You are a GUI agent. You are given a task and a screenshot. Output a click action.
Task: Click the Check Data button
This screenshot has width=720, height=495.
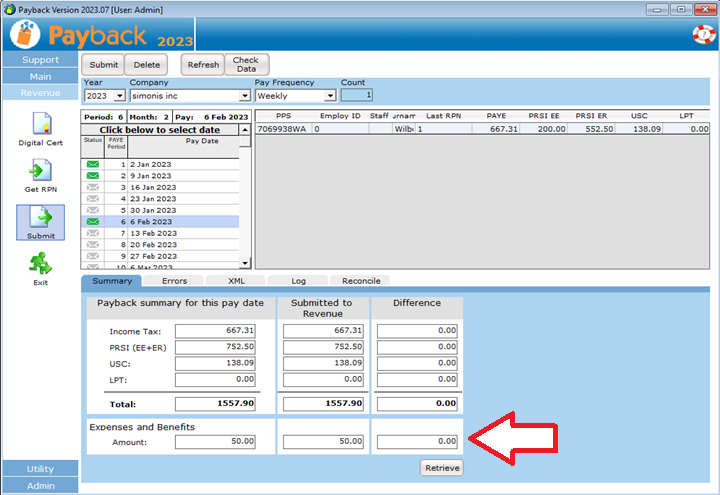coord(246,65)
